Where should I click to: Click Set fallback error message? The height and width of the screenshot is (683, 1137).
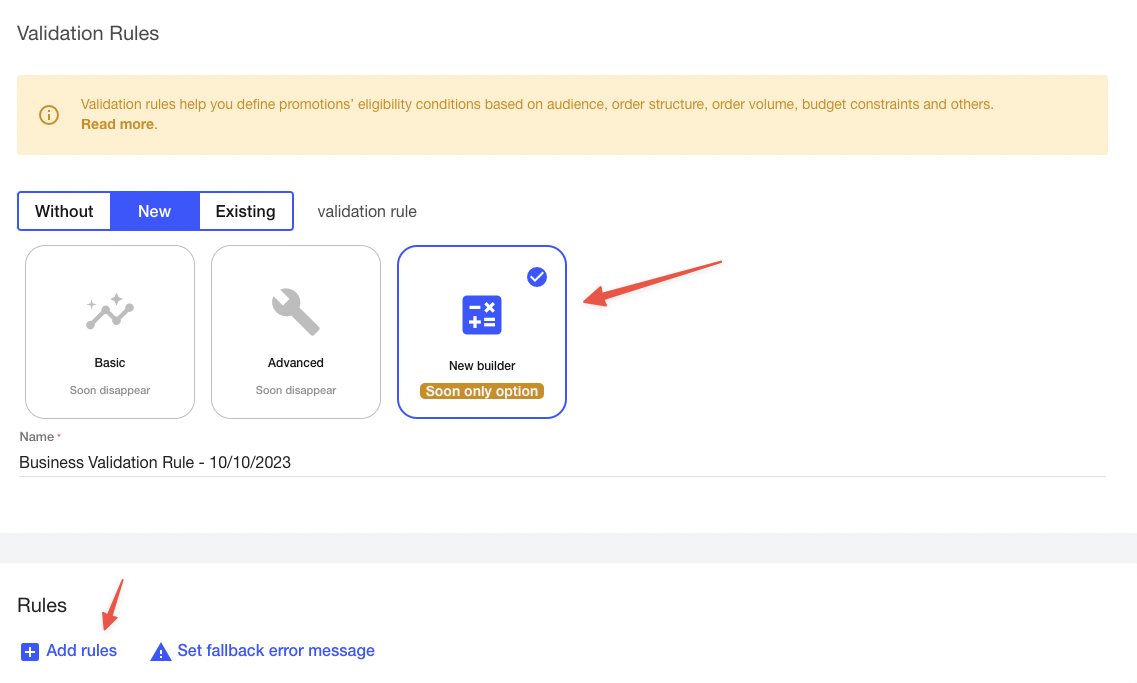pos(275,651)
